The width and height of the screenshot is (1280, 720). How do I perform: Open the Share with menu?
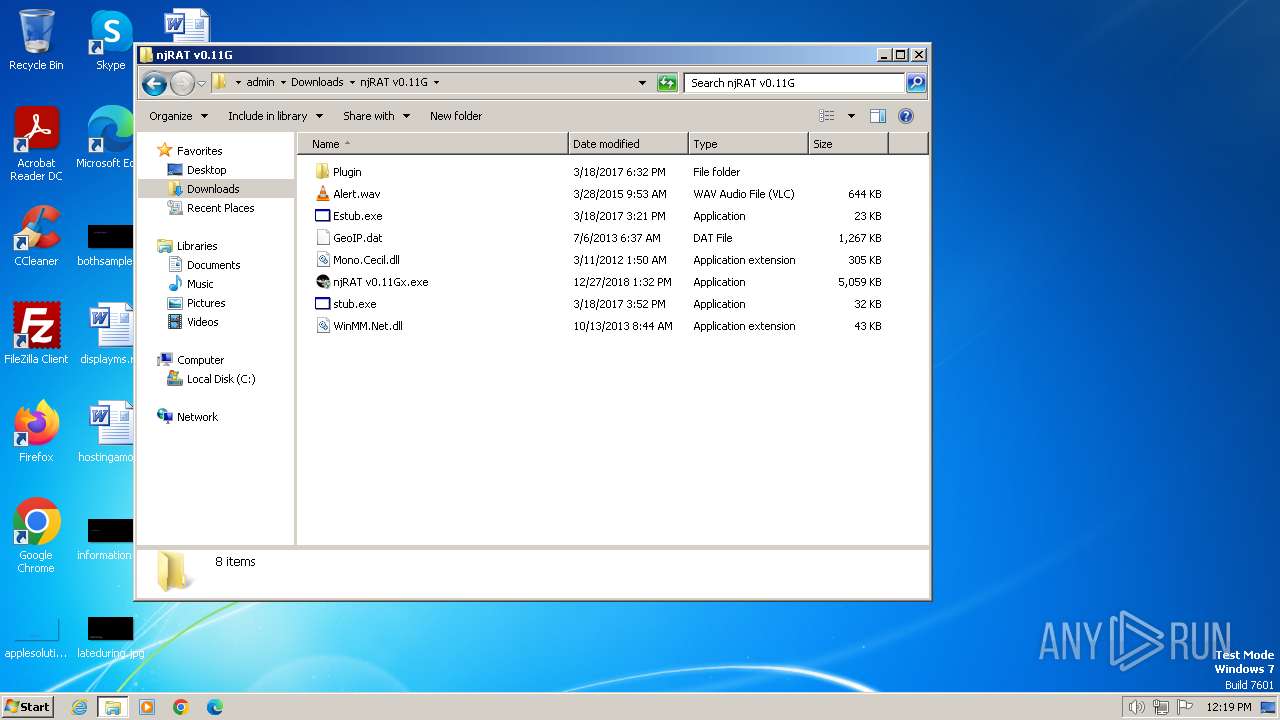tap(376, 116)
